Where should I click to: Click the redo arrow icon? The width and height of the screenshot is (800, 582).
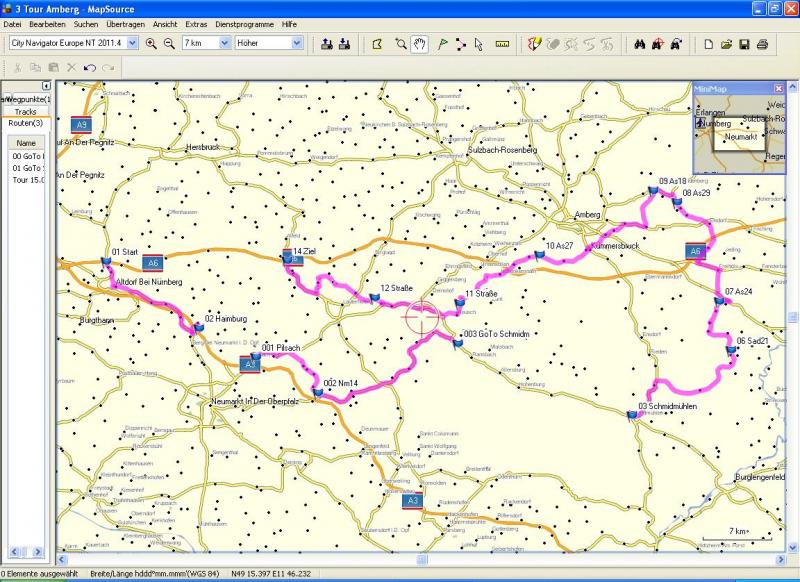tap(108, 68)
